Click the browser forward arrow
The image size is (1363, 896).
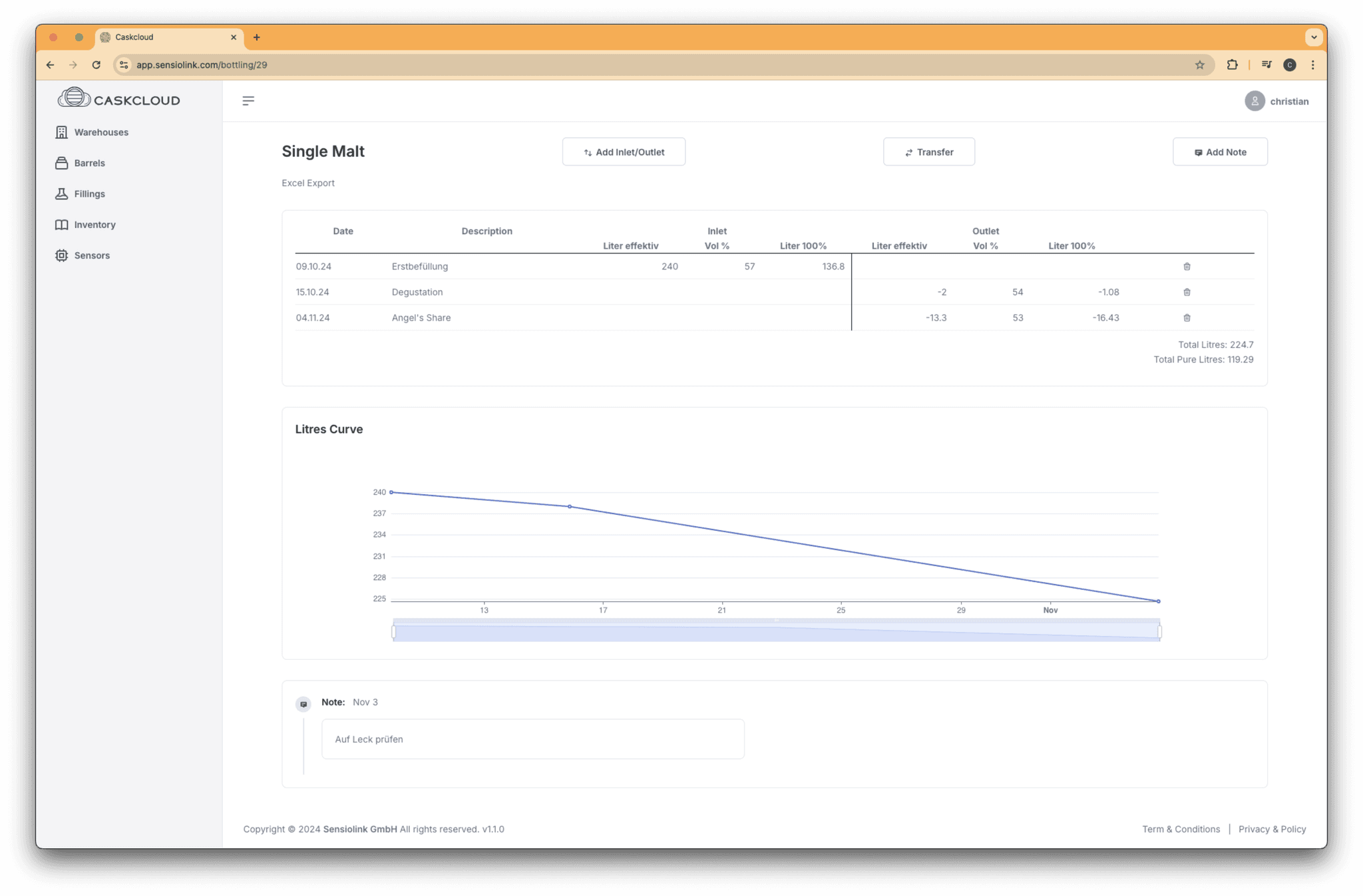73,65
